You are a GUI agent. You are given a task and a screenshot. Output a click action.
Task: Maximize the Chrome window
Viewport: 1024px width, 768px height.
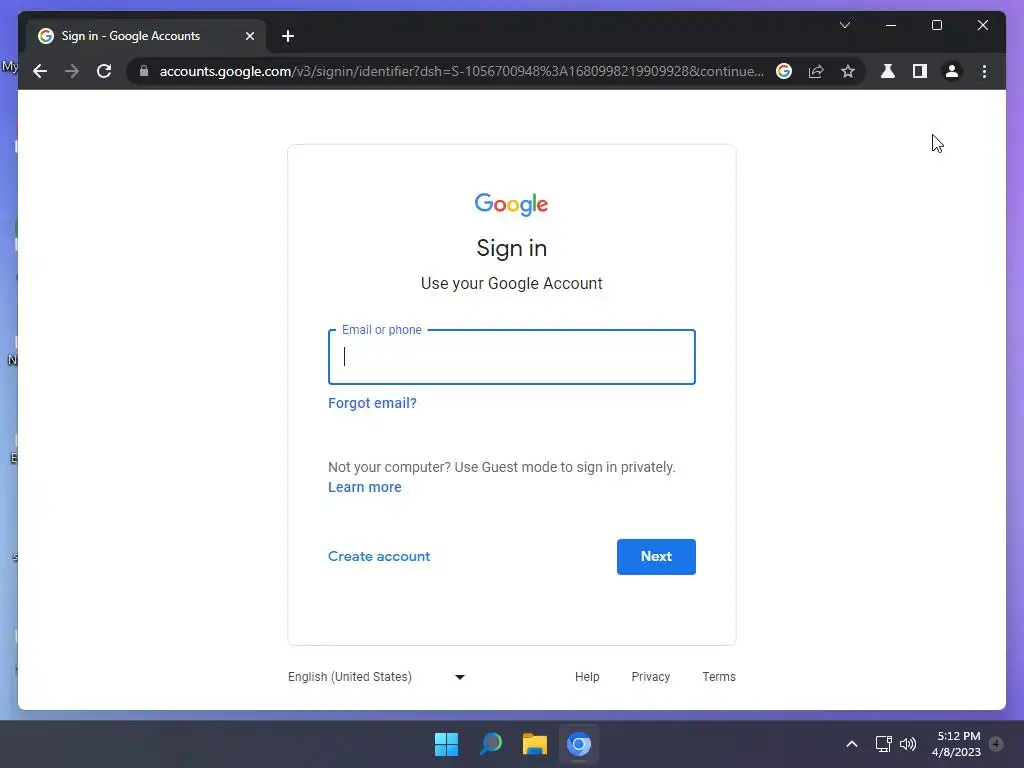936,25
